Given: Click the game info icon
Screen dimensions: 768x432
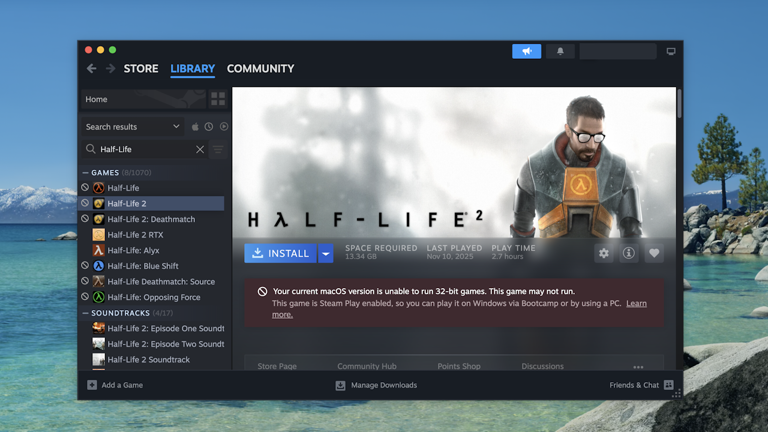Looking at the screenshot, I should point(629,254).
